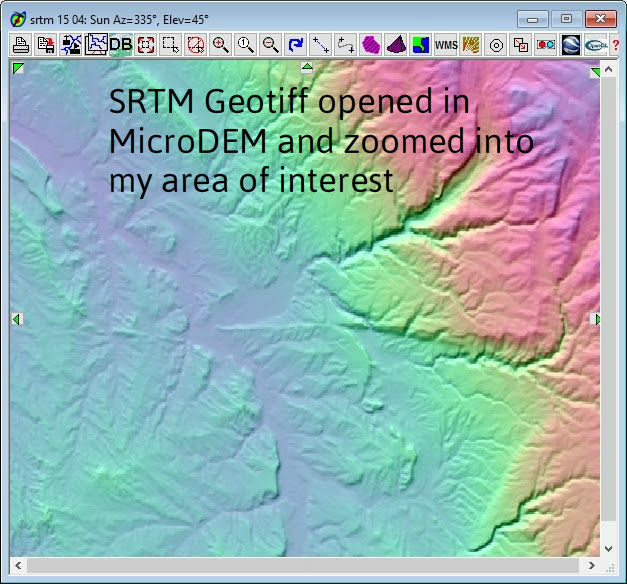Pan map east with right green arrow
627x584 pixels.
tap(595, 319)
